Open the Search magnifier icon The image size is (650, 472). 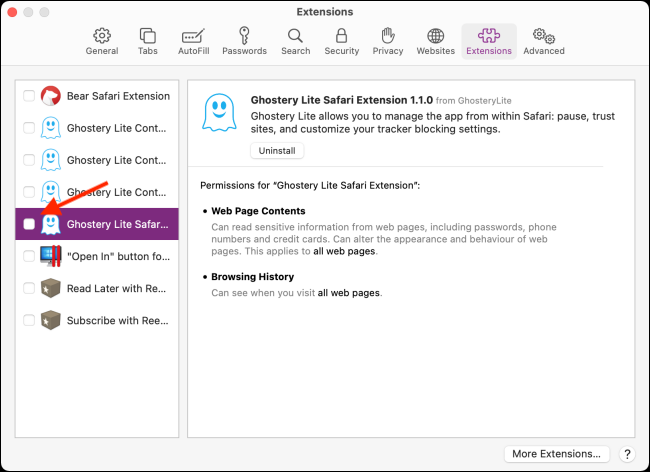(295, 36)
